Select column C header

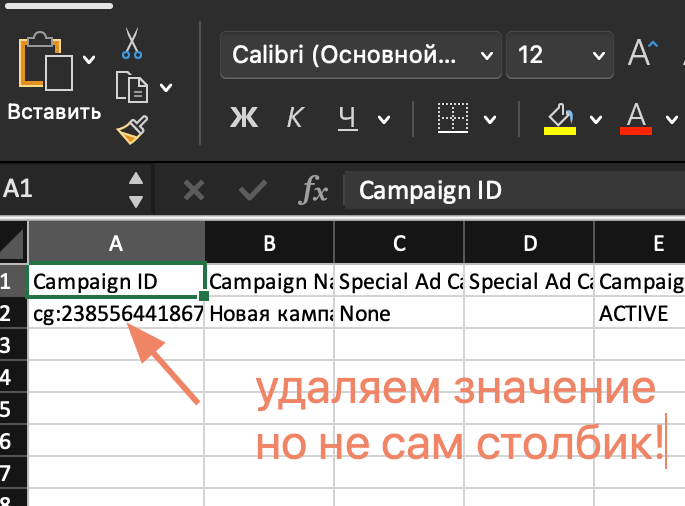pos(399,243)
